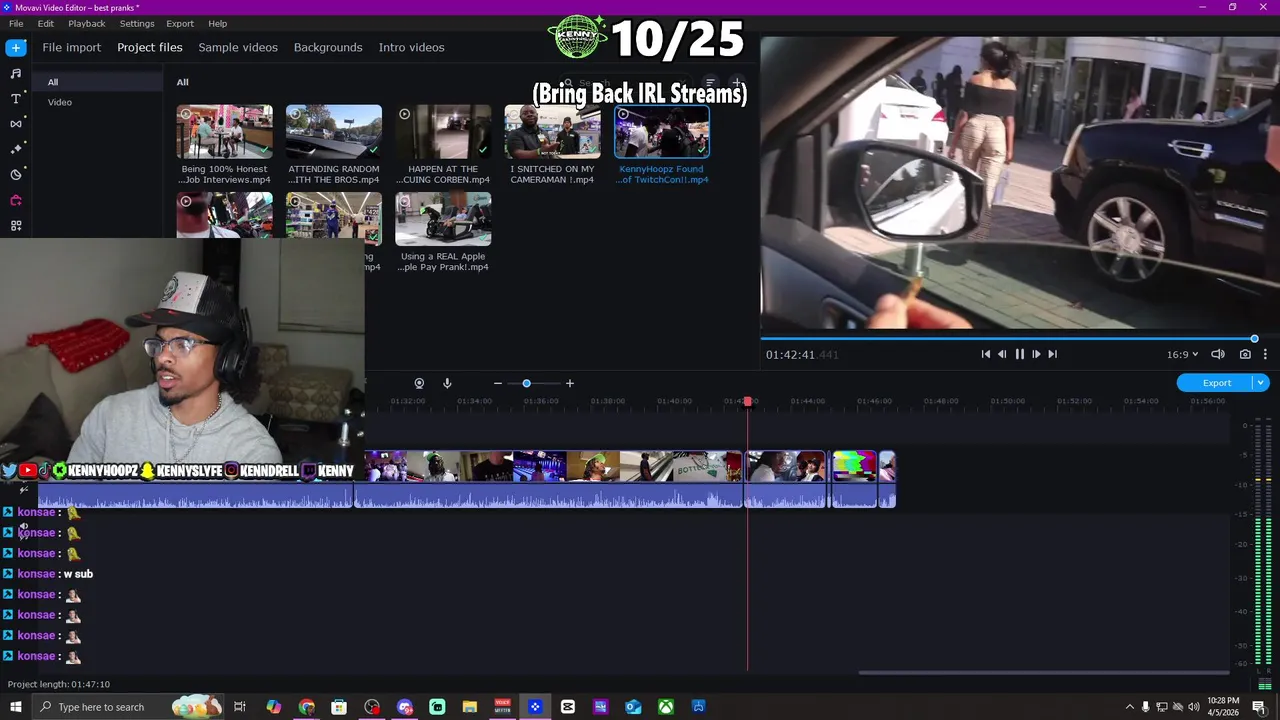Click the record voiceover microphone icon
Viewport: 1280px width, 720px height.
tap(447, 383)
